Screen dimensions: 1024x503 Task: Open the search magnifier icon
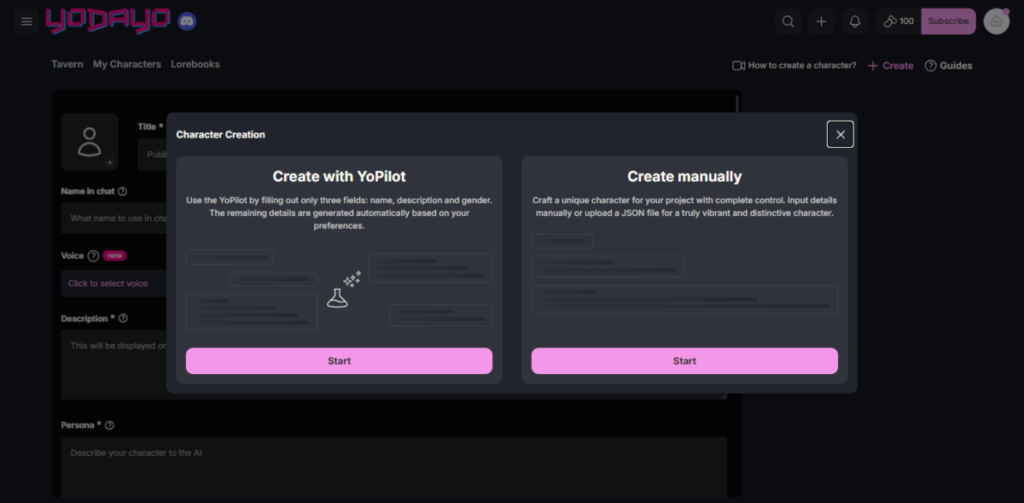click(789, 21)
